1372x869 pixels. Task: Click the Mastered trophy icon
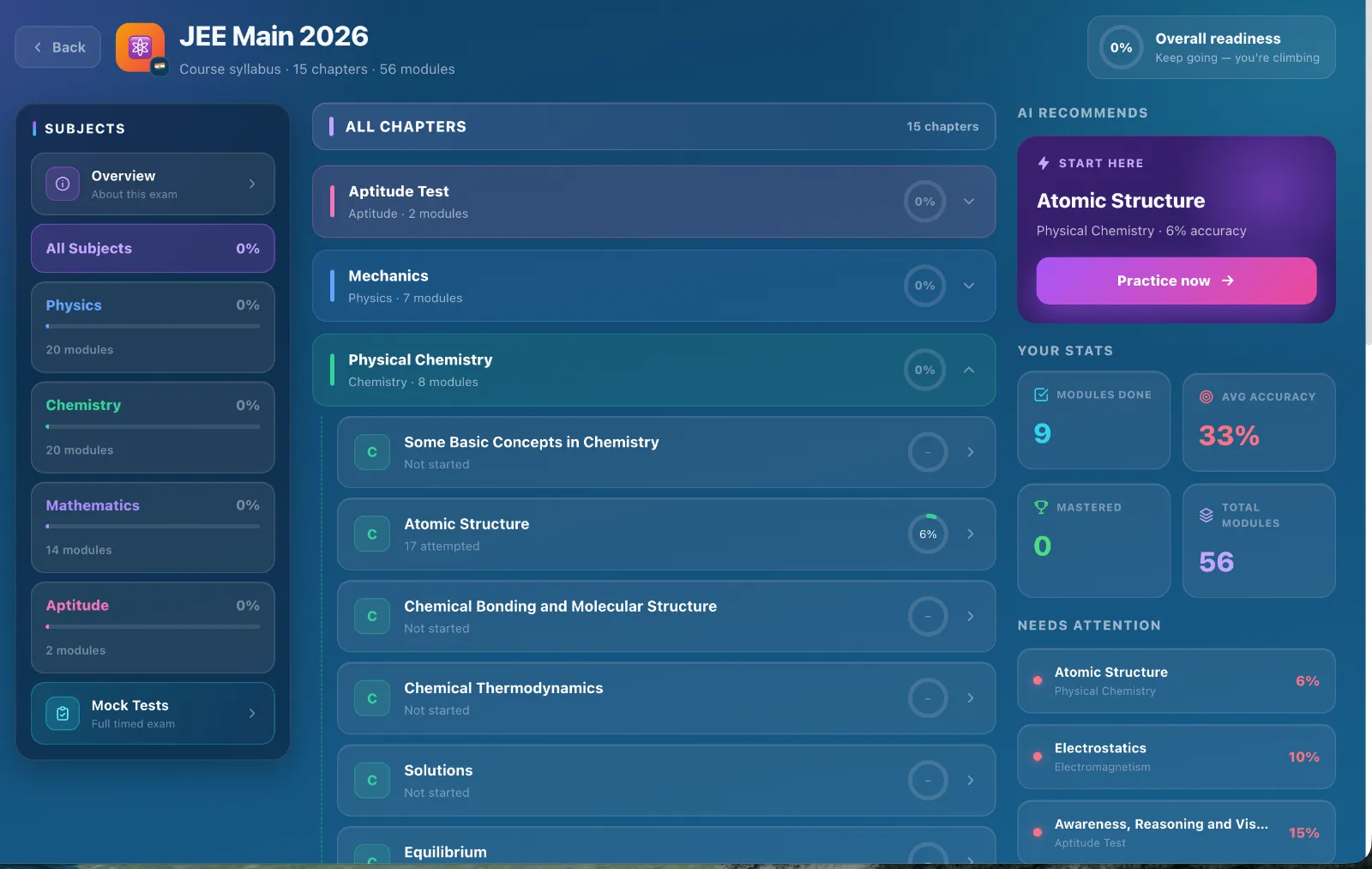click(x=1042, y=507)
